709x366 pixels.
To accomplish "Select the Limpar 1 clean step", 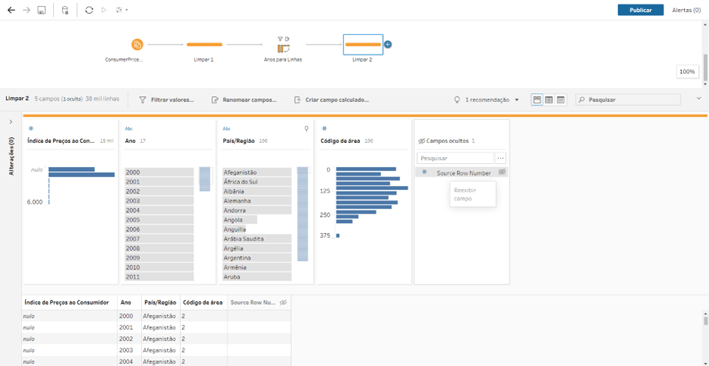I will pyautogui.click(x=204, y=44).
